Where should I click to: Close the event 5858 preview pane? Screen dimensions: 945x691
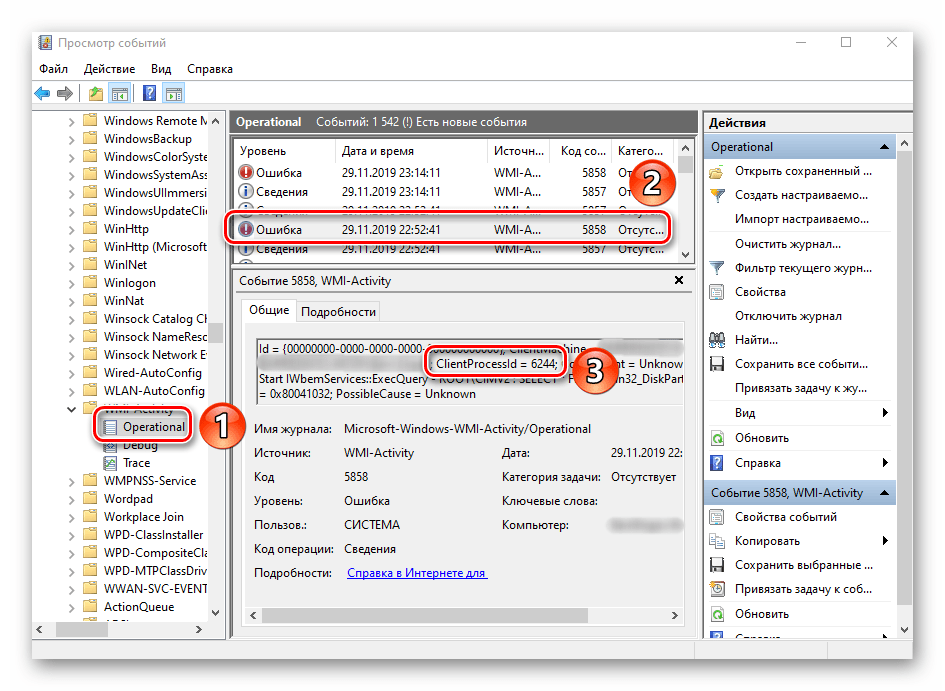[x=679, y=280]
